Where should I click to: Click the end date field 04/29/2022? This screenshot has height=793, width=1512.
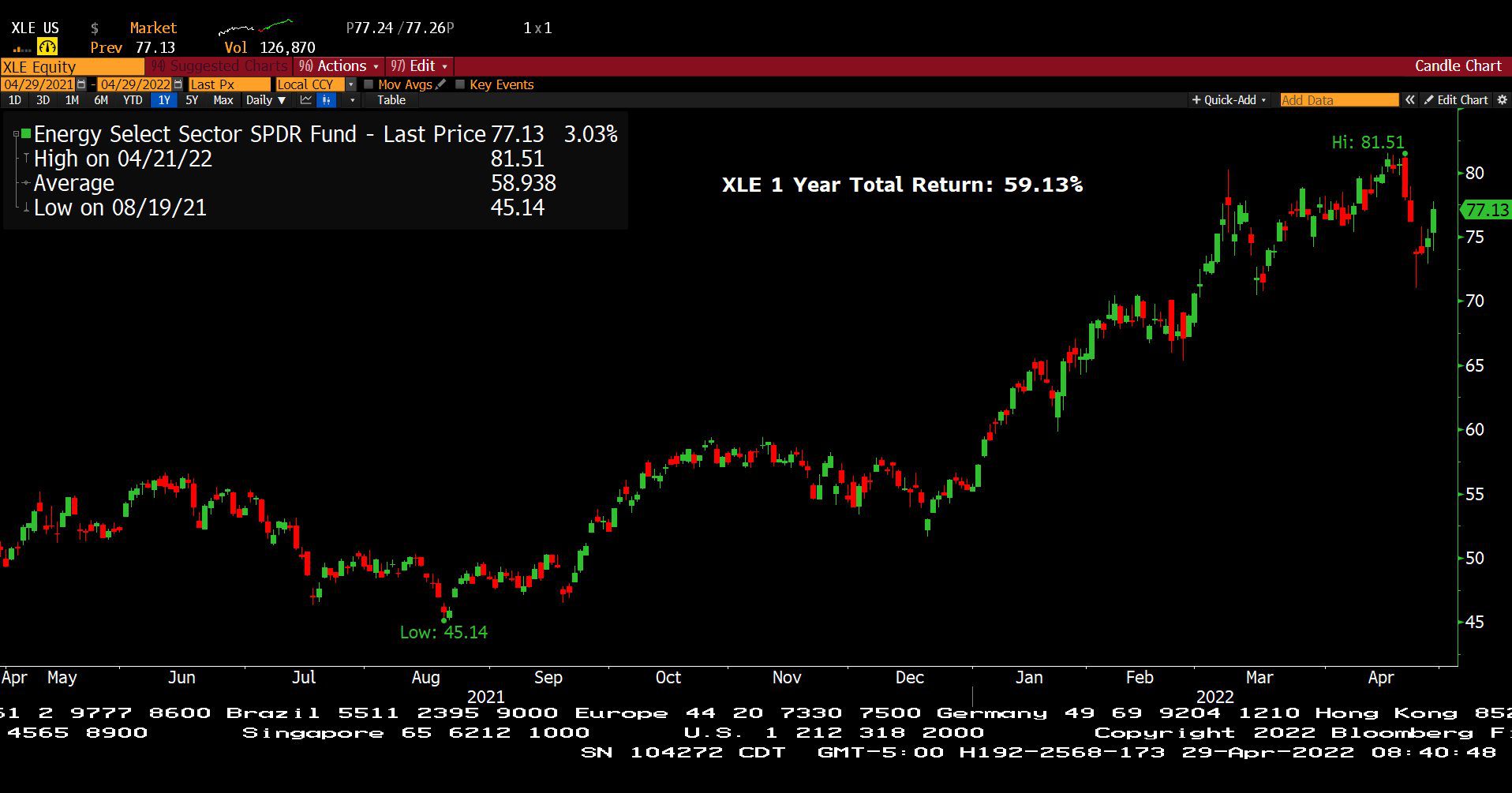pos(135,84)
